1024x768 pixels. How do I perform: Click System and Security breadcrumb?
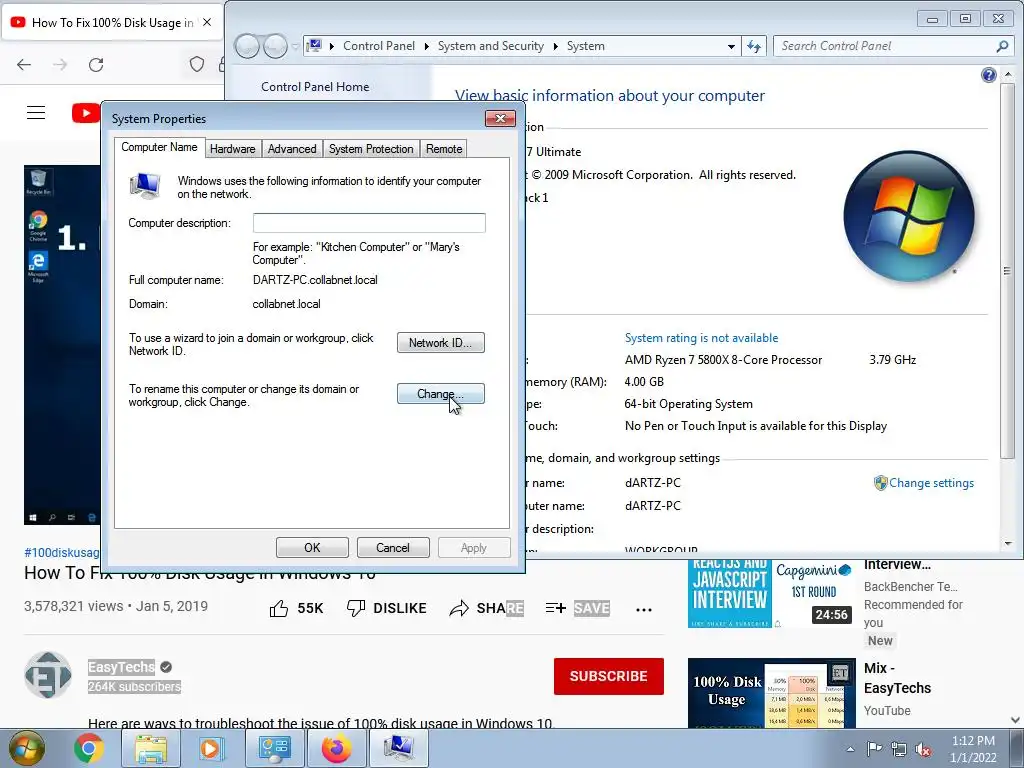490,46
